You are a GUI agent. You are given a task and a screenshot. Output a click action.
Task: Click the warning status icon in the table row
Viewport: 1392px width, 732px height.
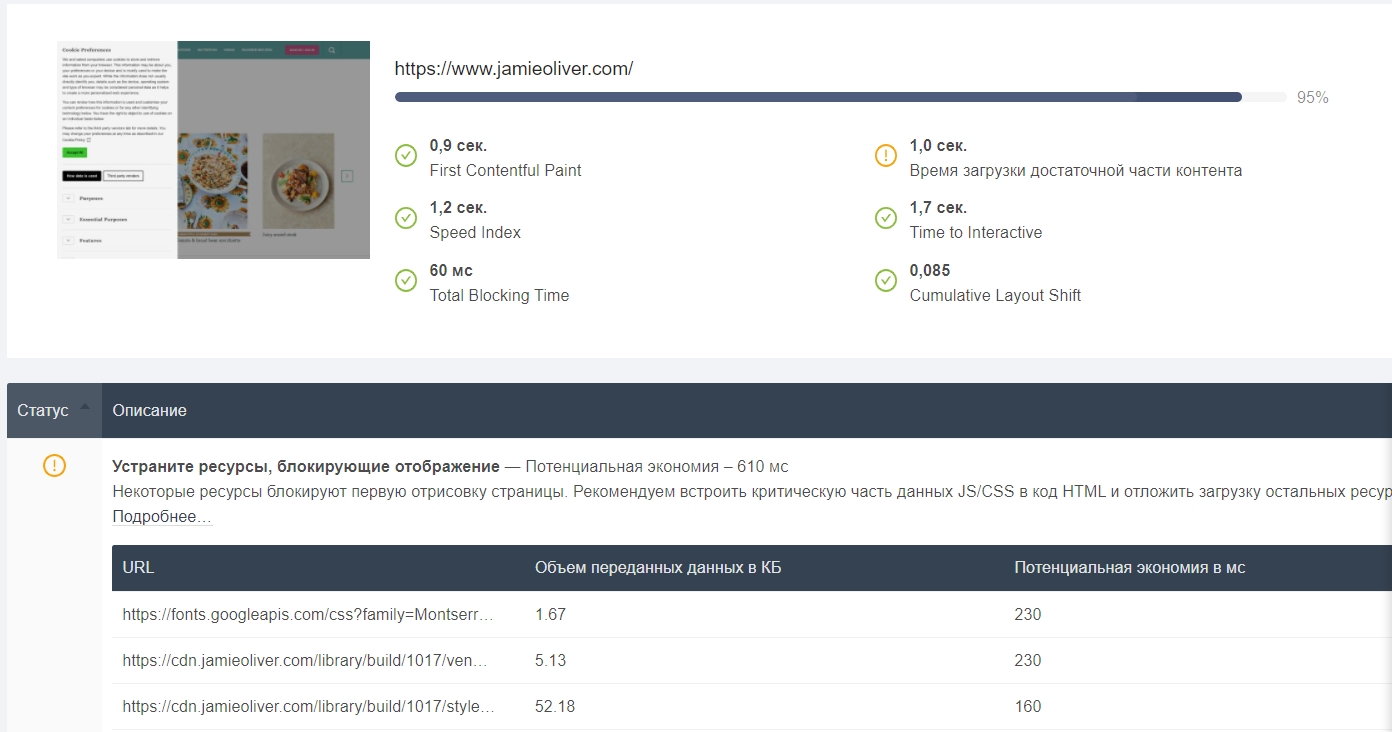(x=54, y=465)
